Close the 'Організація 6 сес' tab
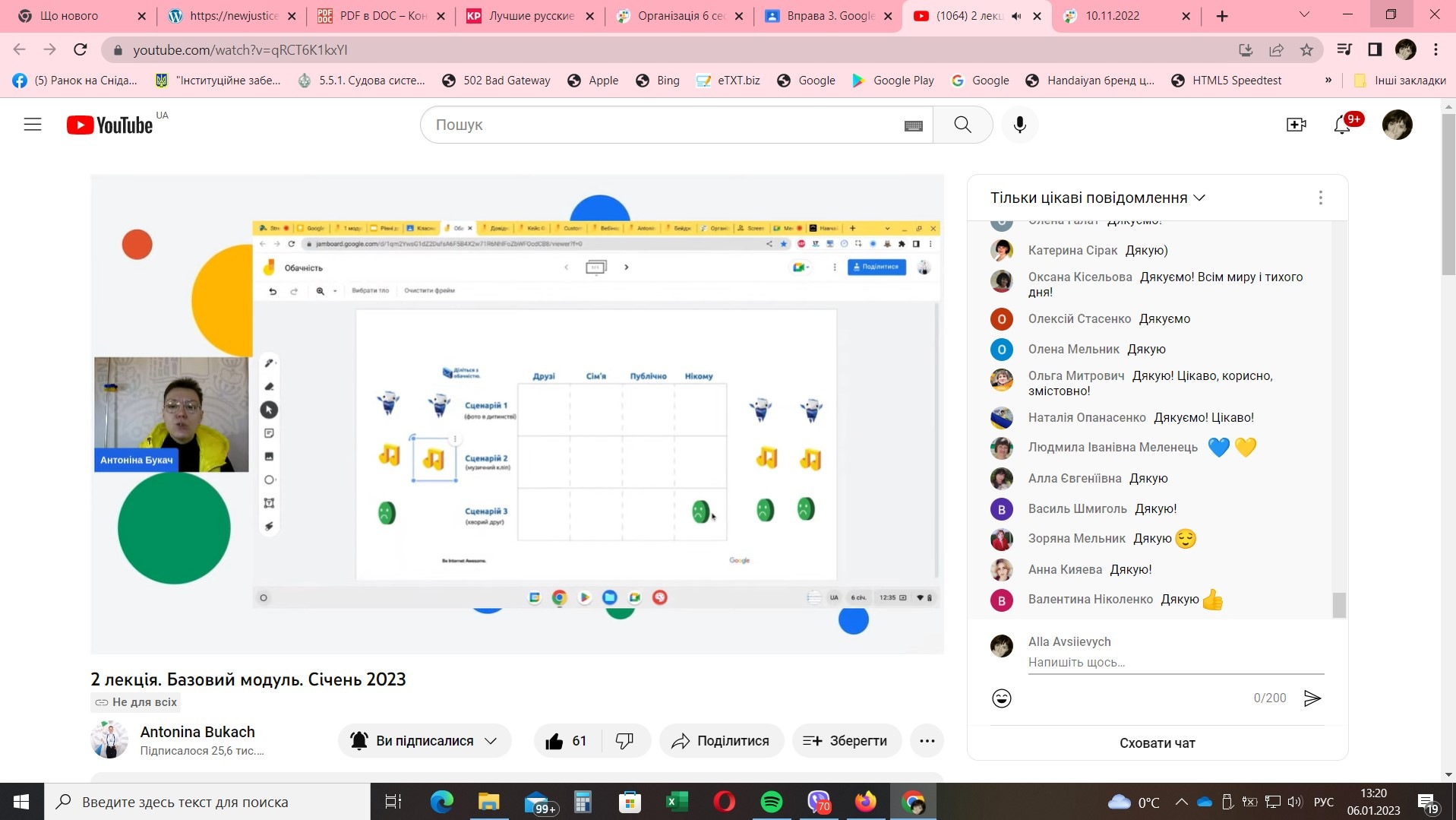The image size is (1456, 820). tap(739, 16)
